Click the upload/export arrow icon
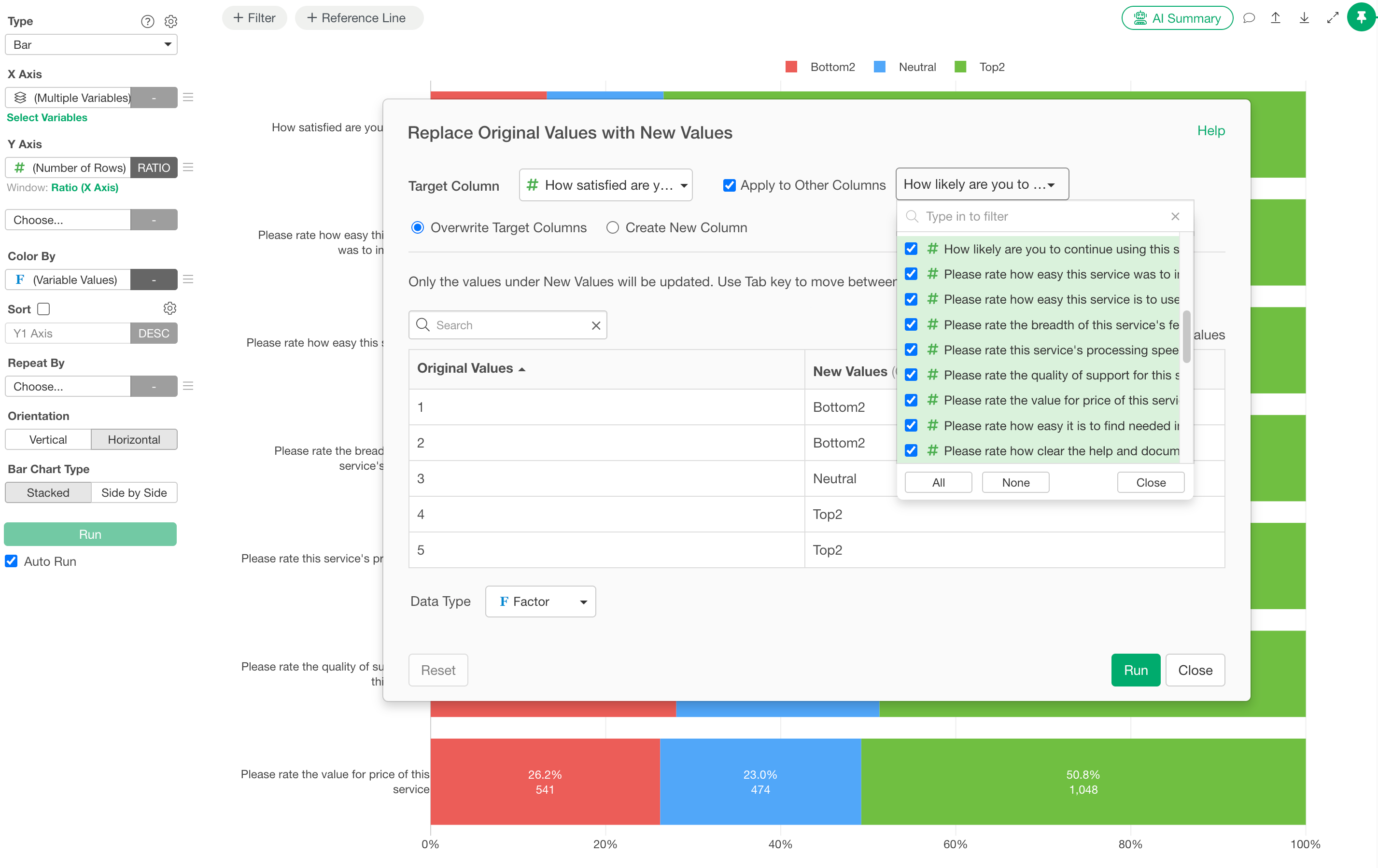This screenshot has height=868, width=1378. (x=1276, y=18)
